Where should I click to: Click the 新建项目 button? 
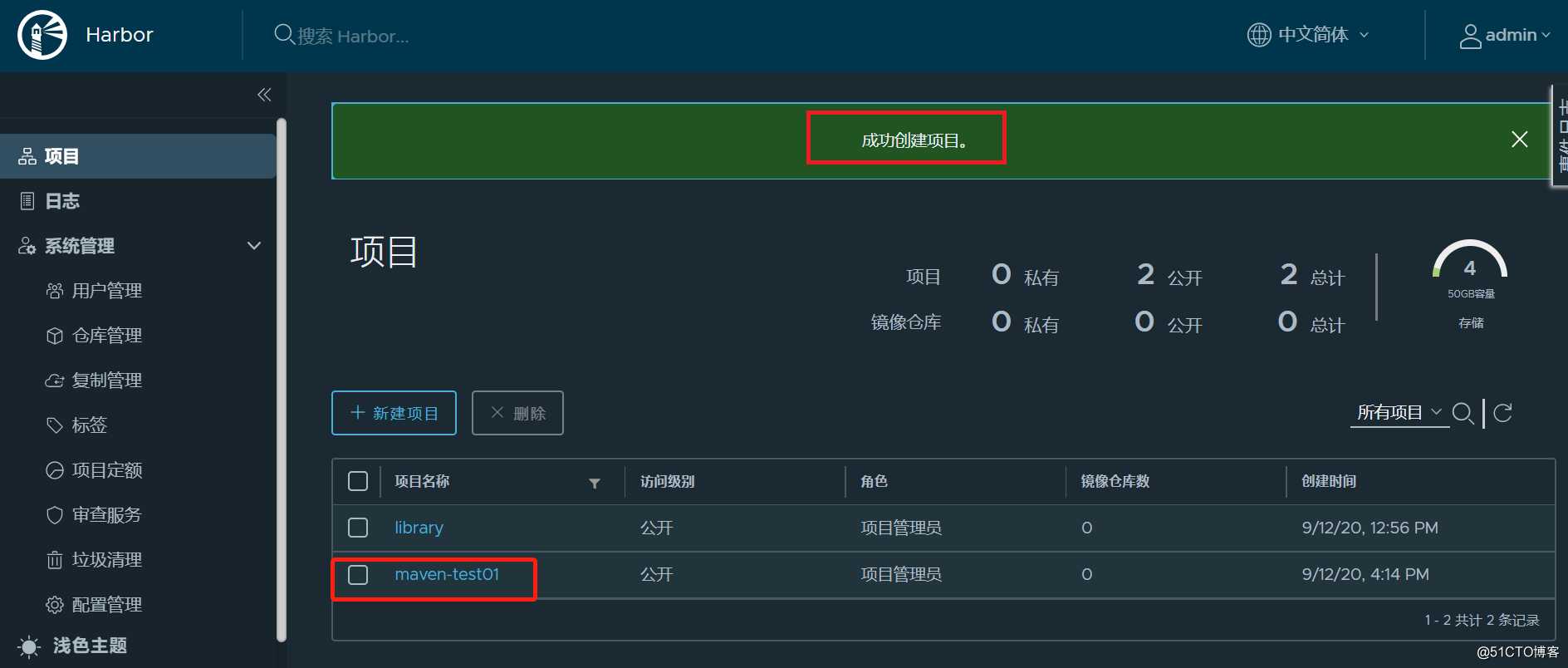(394, 413)
